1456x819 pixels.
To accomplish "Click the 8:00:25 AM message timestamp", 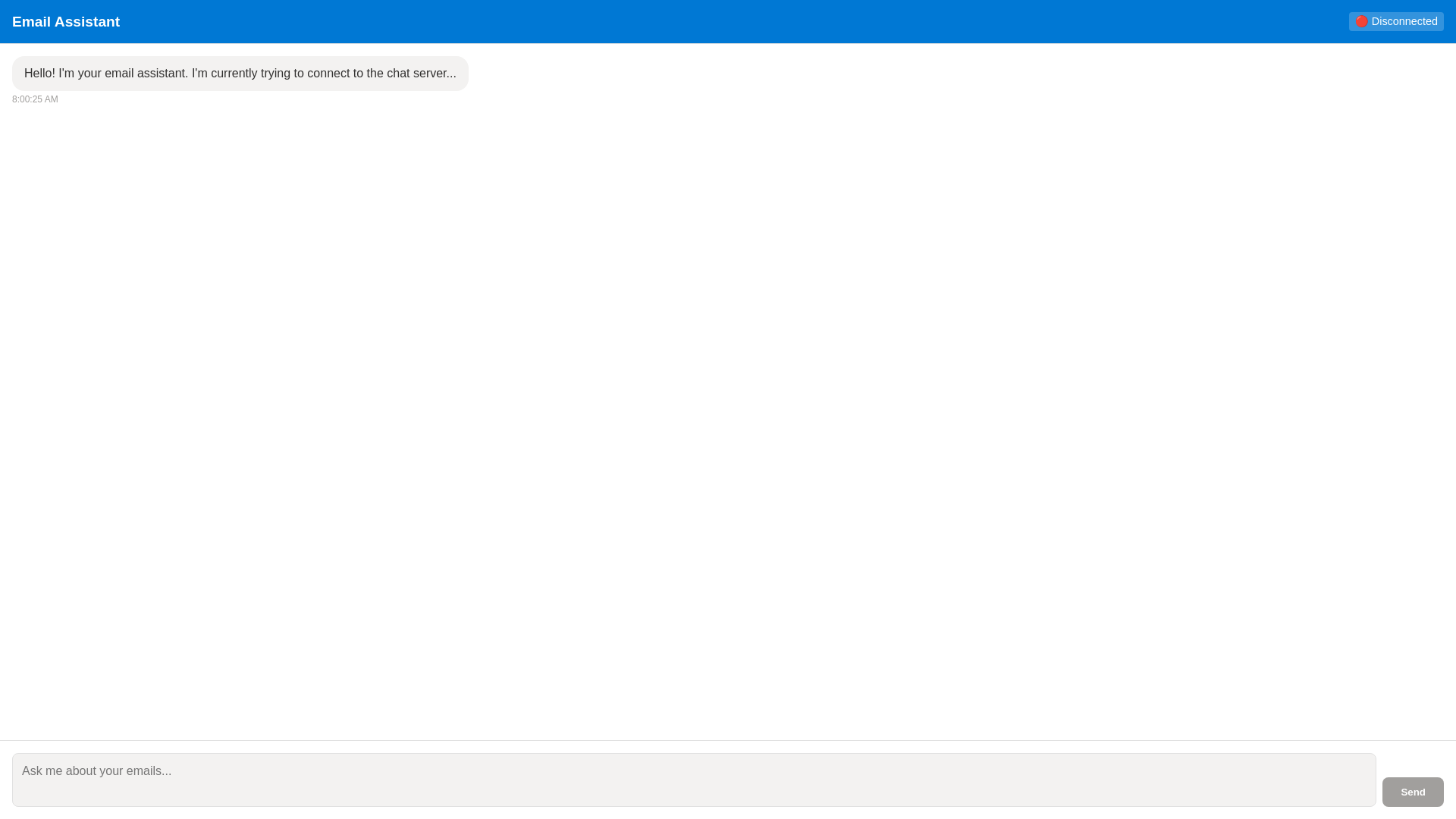I will click(x=35, y=99).
